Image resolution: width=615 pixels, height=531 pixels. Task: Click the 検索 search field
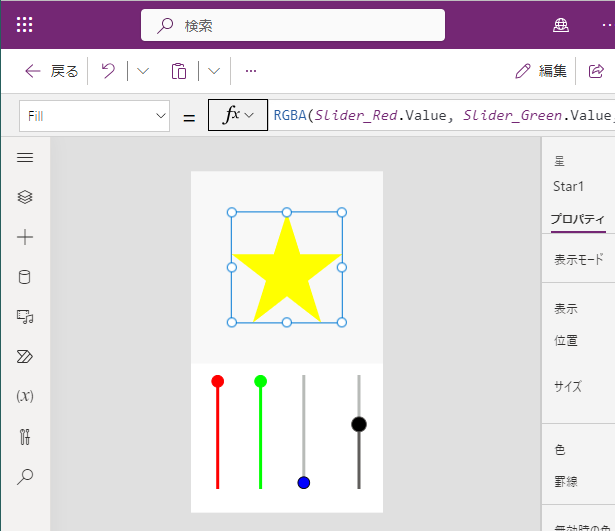293,25
